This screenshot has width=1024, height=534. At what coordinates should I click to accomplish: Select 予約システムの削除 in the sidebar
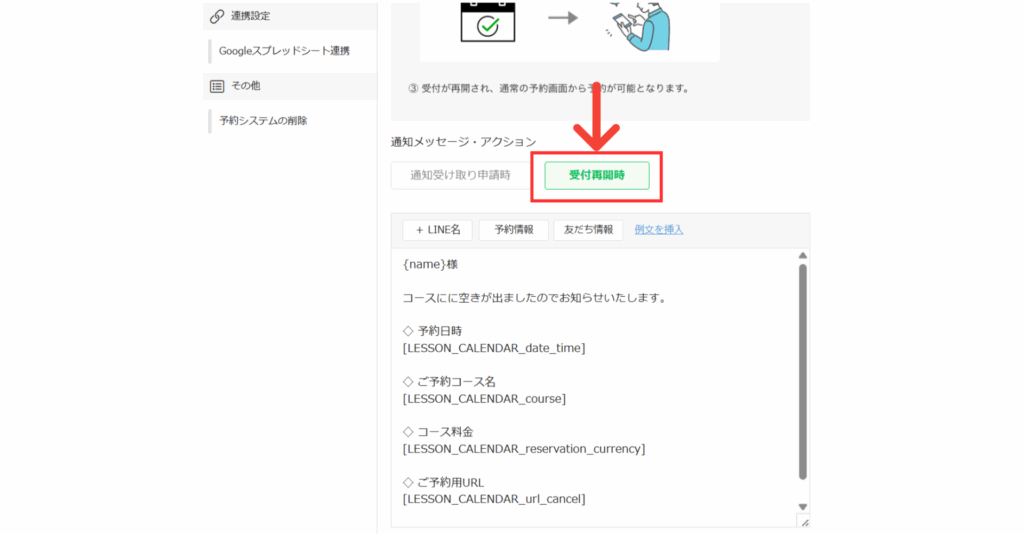point(263,121)
